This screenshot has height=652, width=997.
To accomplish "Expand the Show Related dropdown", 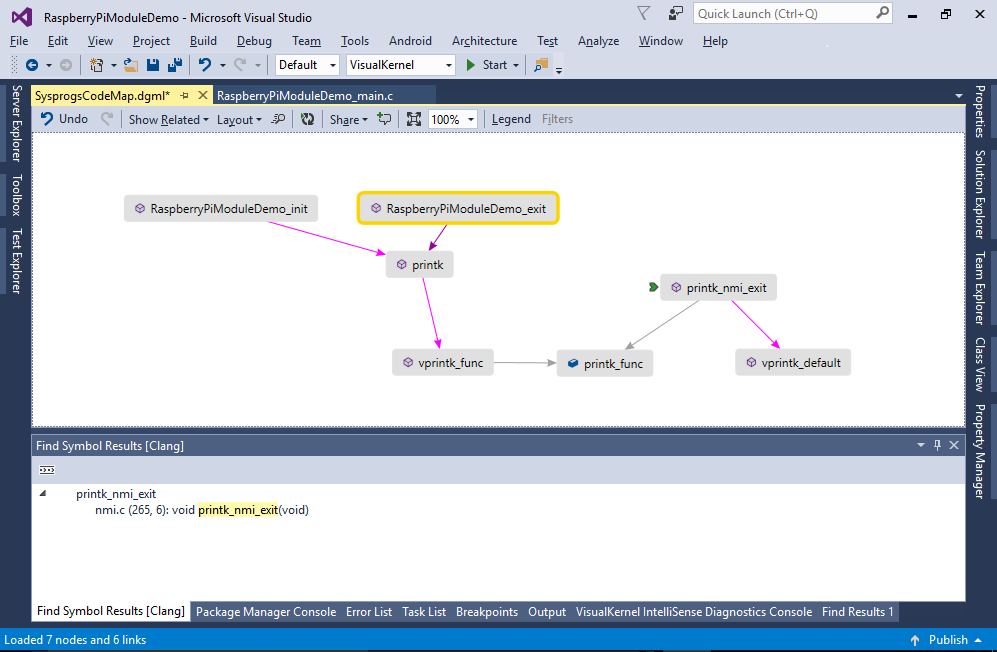I will [168, 119].
